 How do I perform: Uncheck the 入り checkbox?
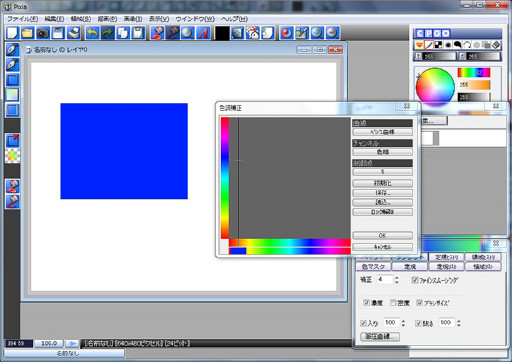pyautogui.click(x=363, y=323)
